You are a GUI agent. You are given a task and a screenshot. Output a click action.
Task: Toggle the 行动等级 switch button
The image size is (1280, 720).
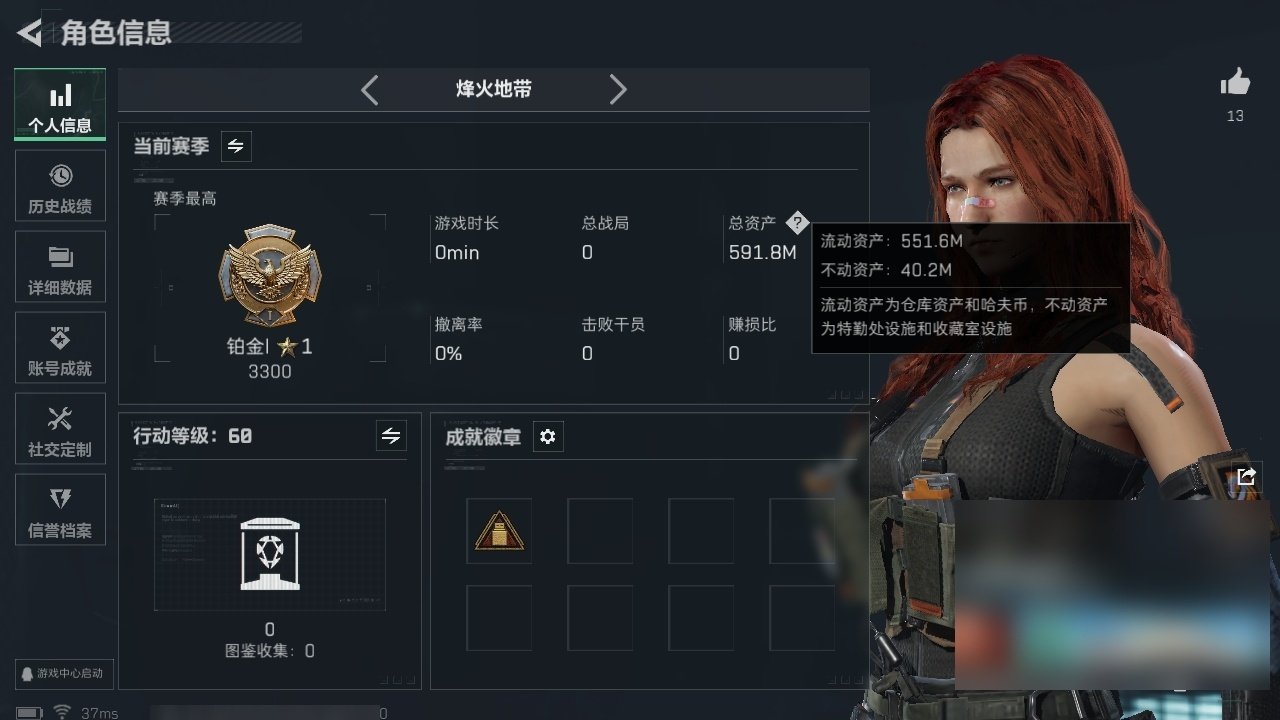pos(391,436)
